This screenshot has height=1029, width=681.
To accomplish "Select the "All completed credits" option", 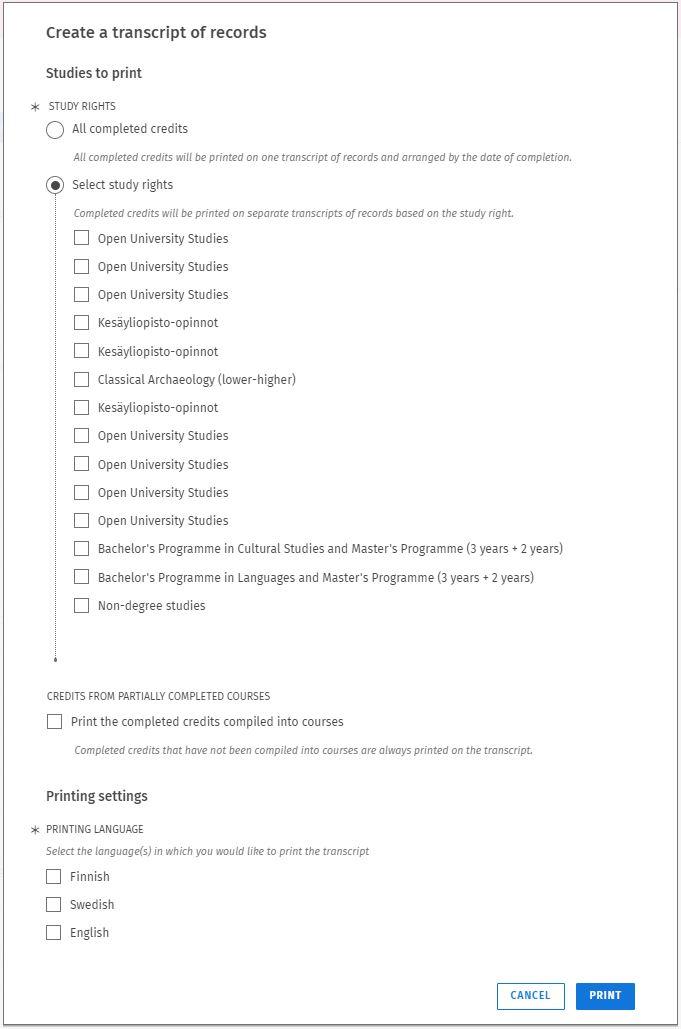I will click(x=56, y=129).
